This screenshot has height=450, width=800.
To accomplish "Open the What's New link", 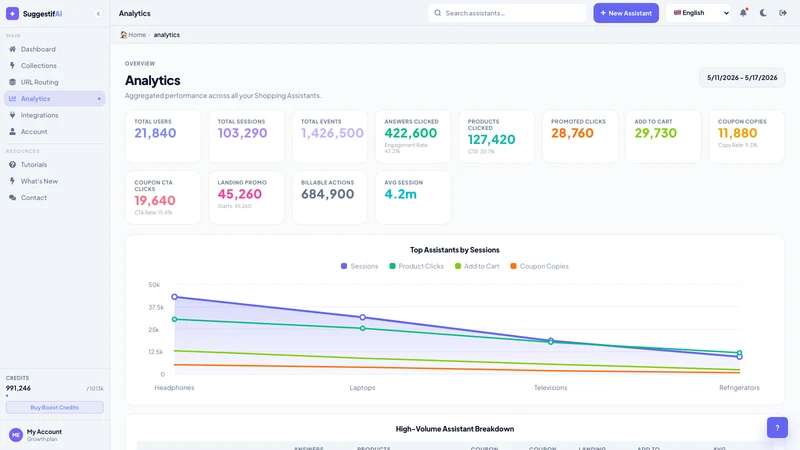I will tap(55, 181).
